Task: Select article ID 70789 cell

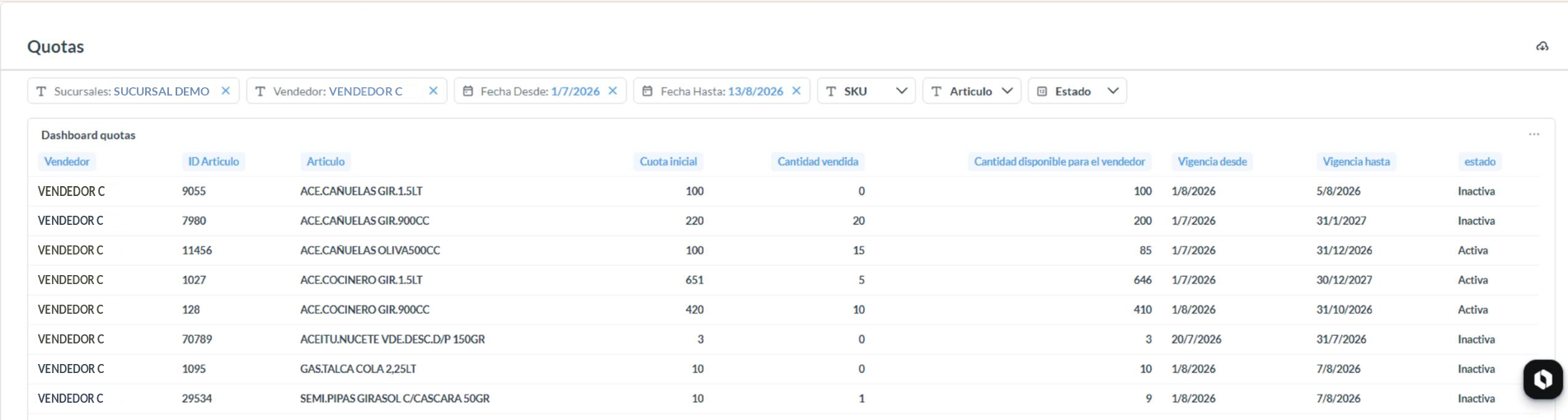Action: click(x=197, y=339)
